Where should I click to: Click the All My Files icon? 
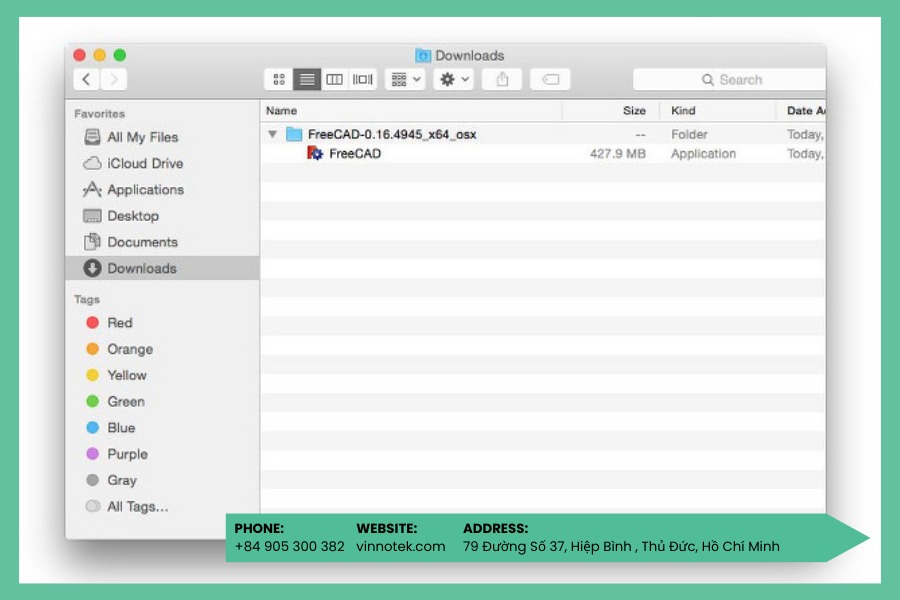coord(92,137)
